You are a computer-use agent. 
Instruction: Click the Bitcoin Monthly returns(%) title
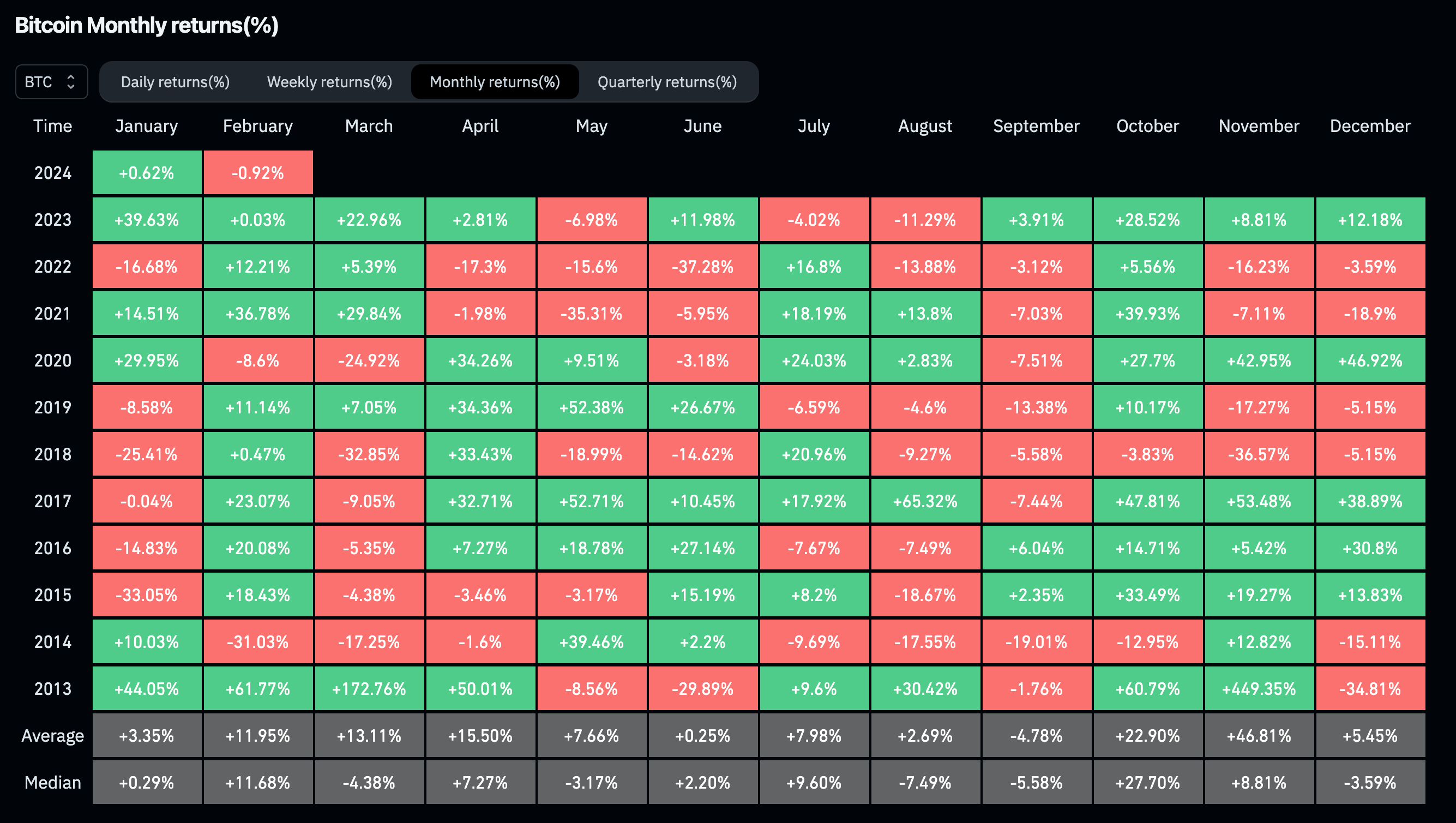coord(146,26)
